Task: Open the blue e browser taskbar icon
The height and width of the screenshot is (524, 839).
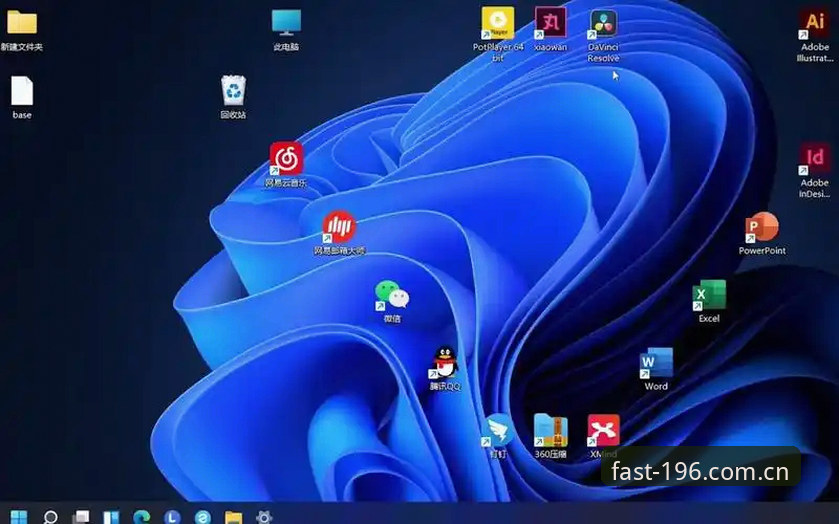Action: coord(203,517)
